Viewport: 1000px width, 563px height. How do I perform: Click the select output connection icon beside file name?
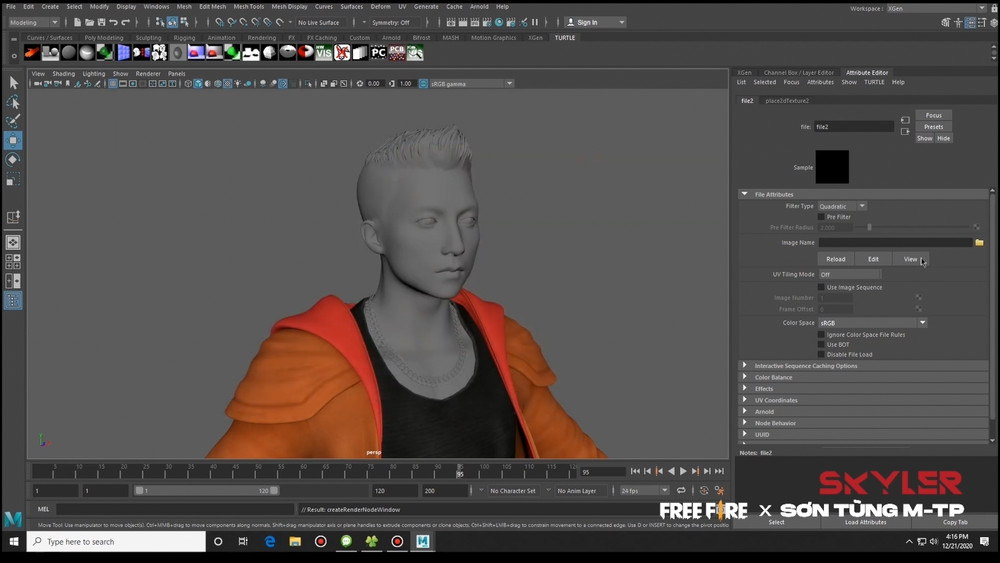905,131
